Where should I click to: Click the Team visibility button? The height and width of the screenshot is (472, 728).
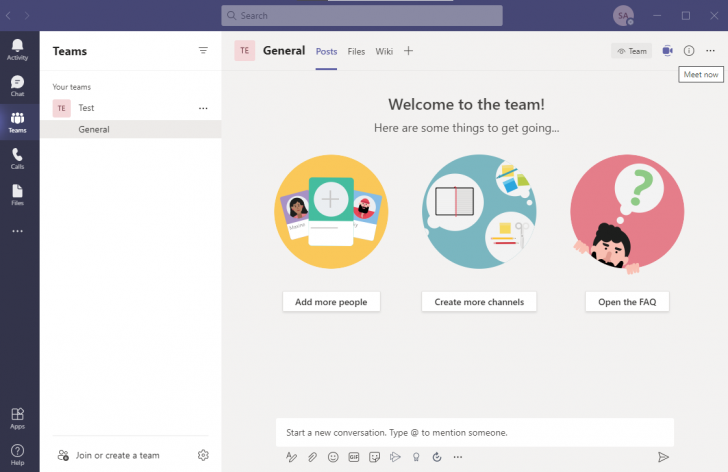pos(631,51)
